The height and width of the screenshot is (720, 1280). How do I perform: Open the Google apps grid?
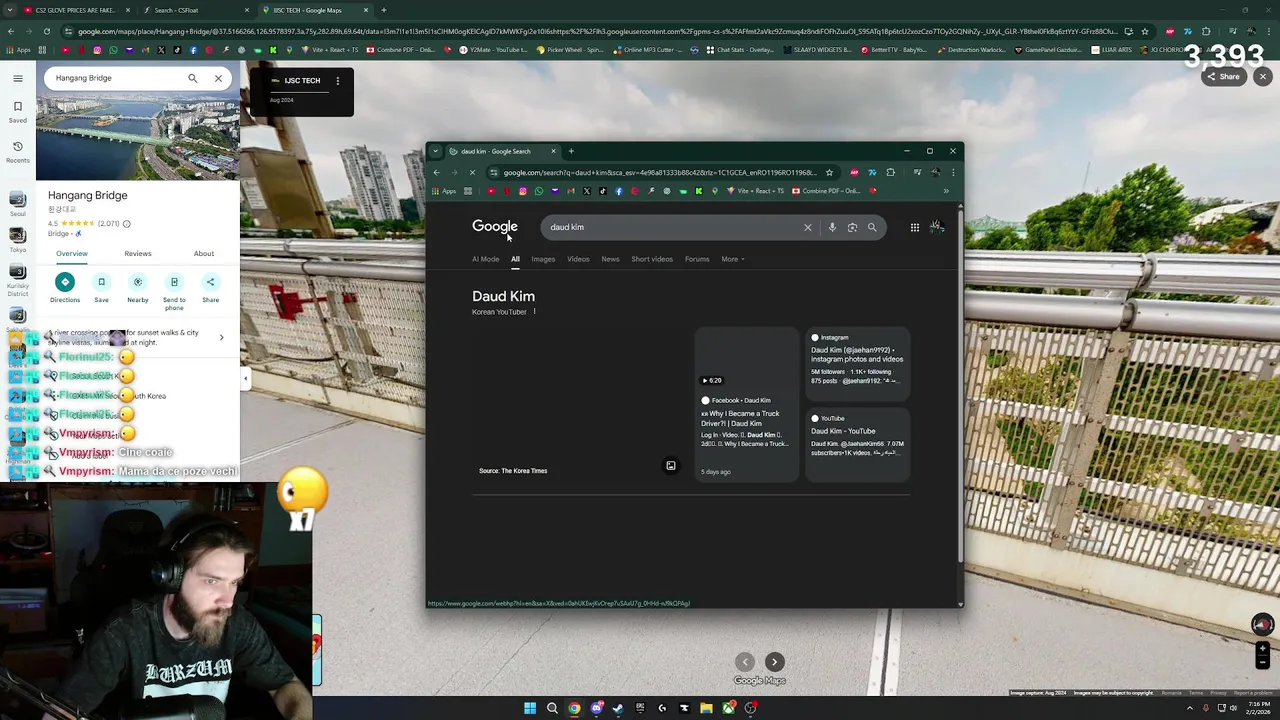coord(914,227)
